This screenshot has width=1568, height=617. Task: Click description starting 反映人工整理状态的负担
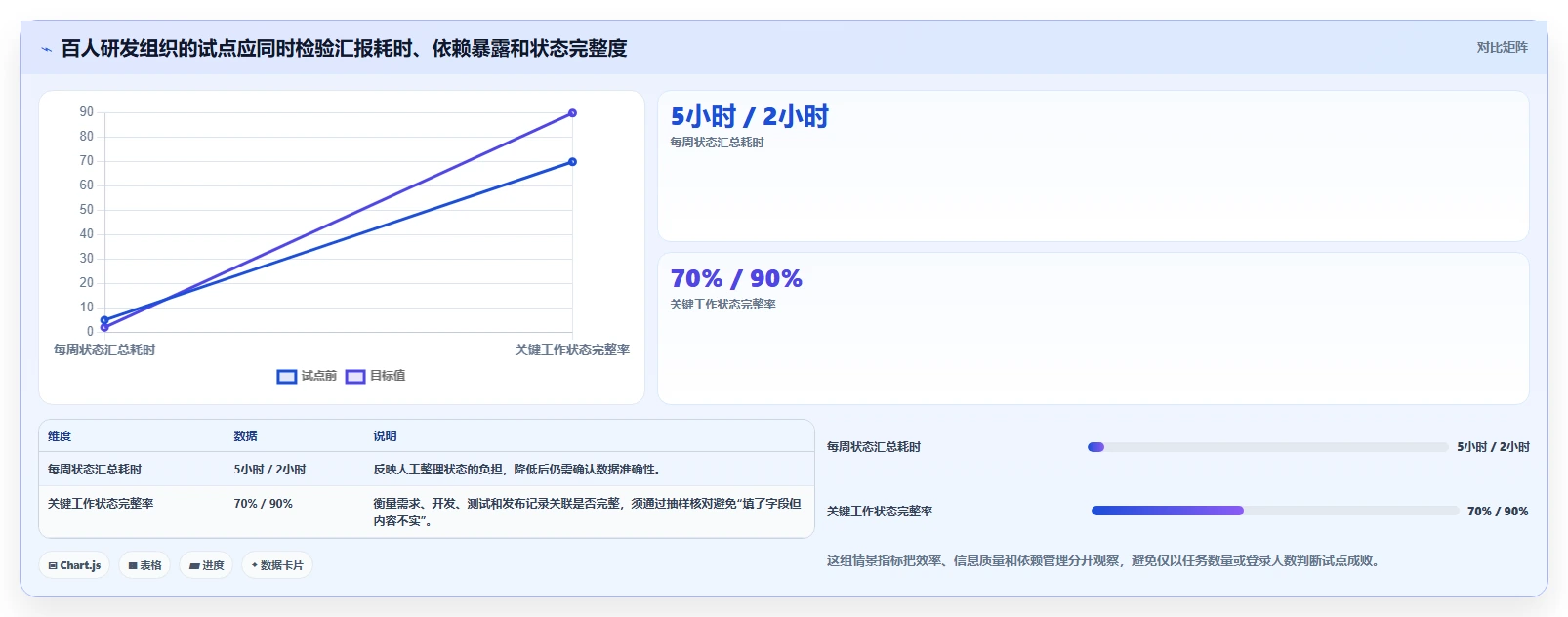point(519,470)
